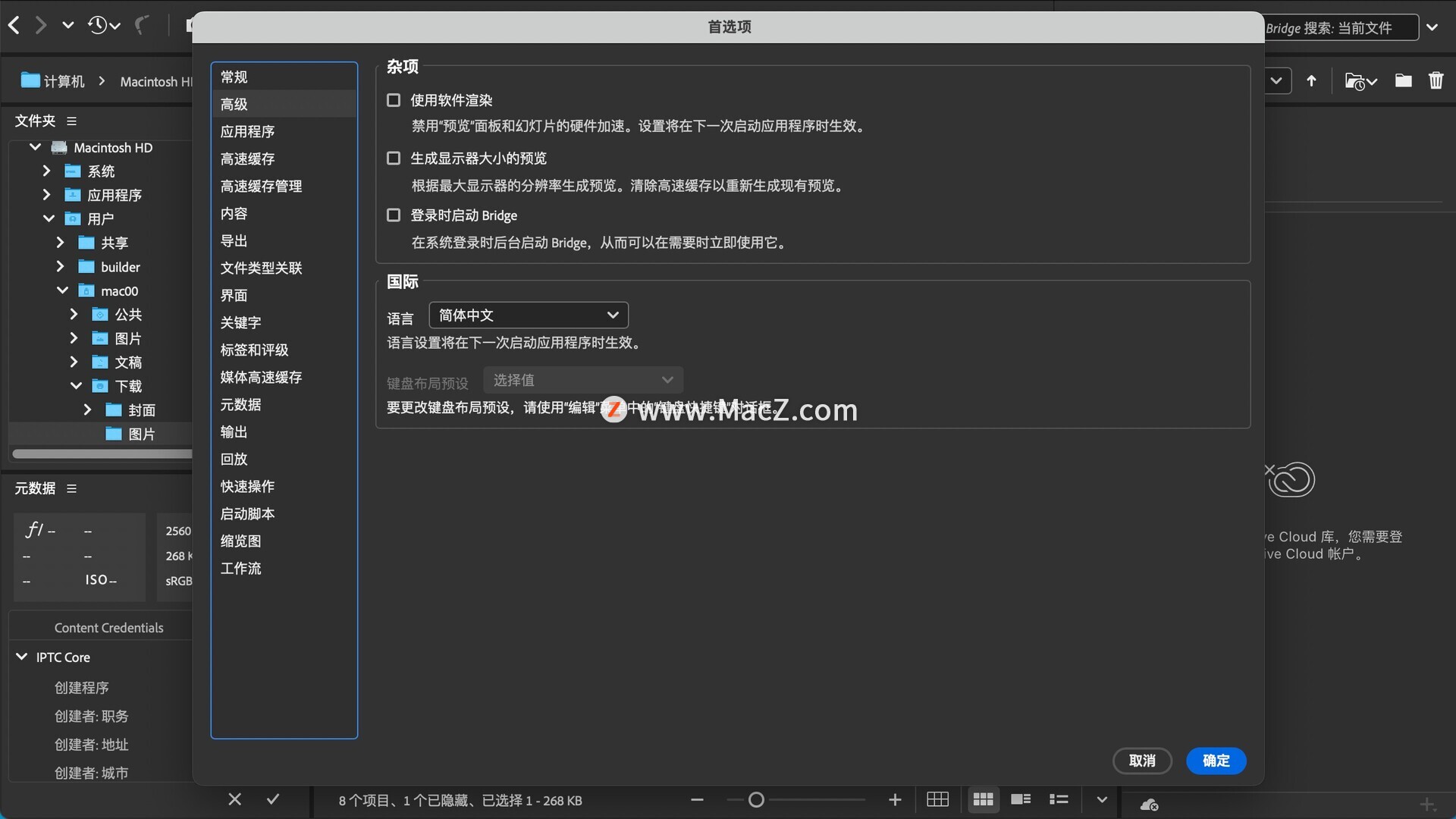The image size is (1456, 819).
Task: Select 启动脚本 preferences category
Action: [284, 513]
